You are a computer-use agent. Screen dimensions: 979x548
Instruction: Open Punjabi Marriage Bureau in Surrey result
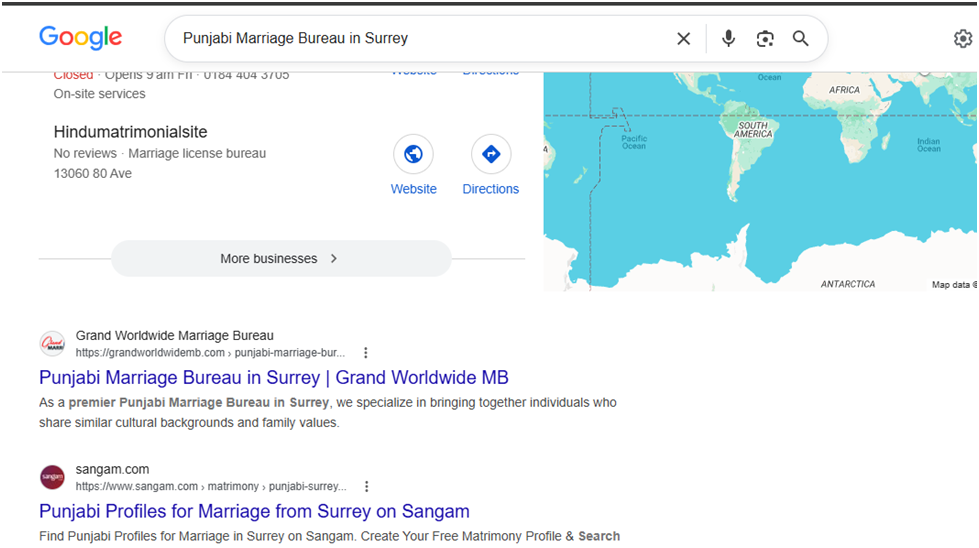[273, 378]
